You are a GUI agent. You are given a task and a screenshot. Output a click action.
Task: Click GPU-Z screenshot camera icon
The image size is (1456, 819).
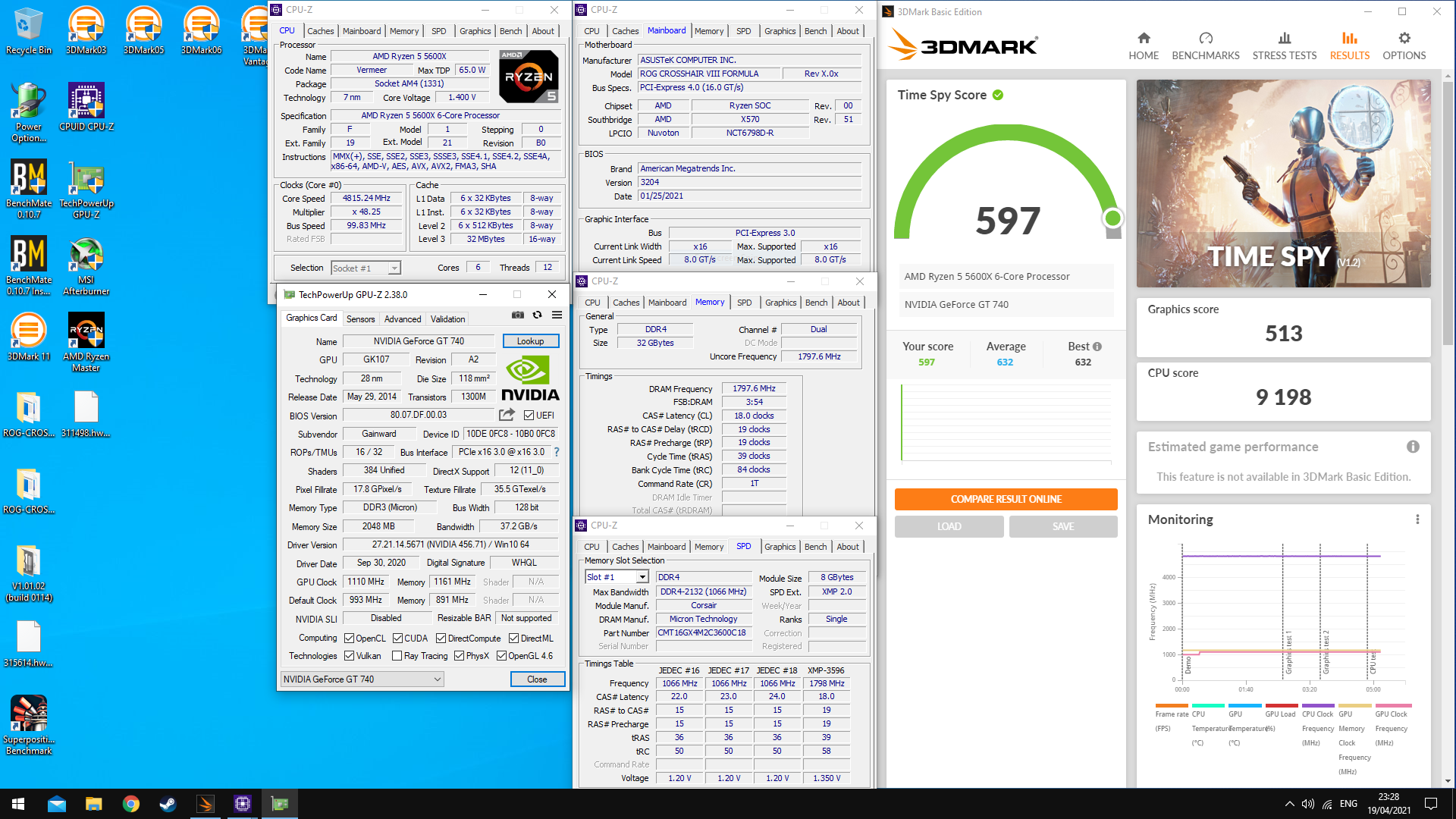518,315
